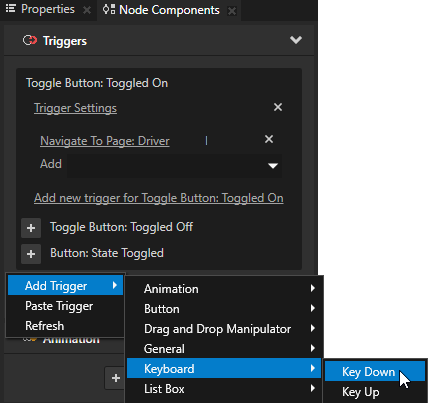Open Trigger Settings link

[x=75, y=108]
